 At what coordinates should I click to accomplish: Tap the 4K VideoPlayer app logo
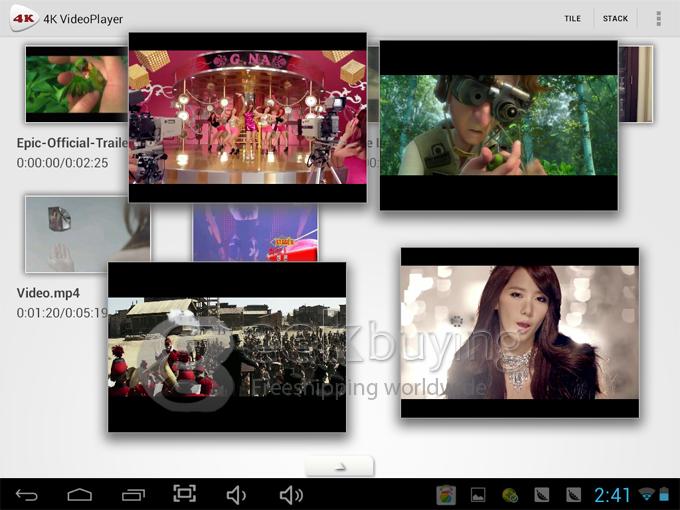click(23, 18)
